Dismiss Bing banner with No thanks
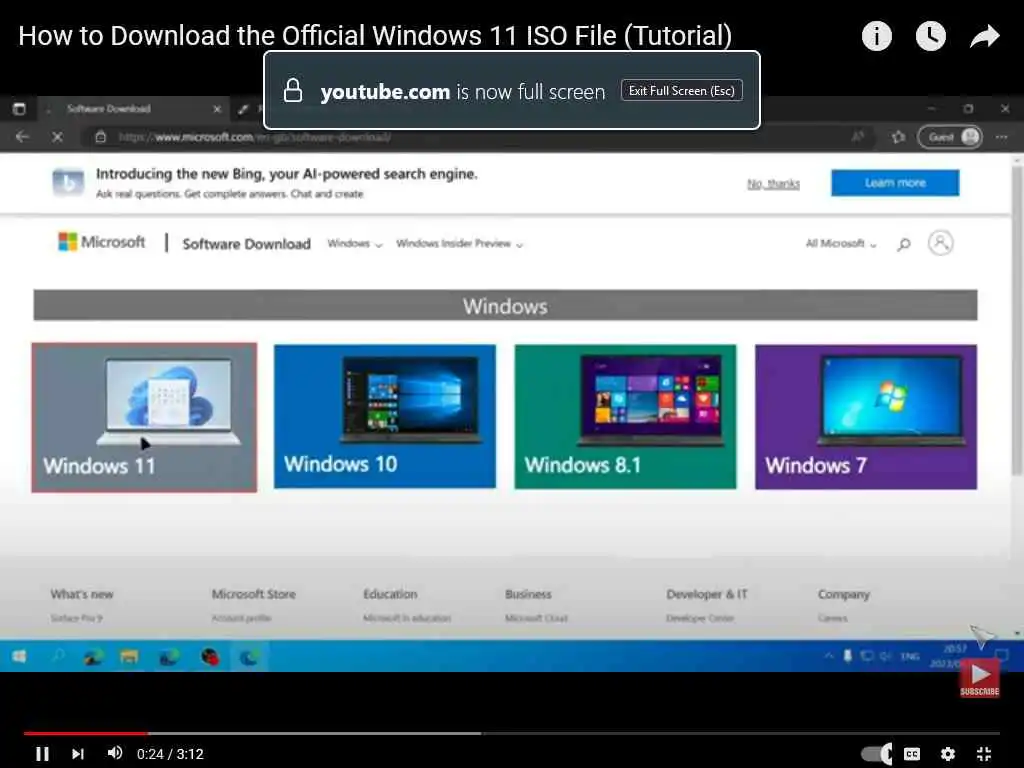 [x=773, y=184]
